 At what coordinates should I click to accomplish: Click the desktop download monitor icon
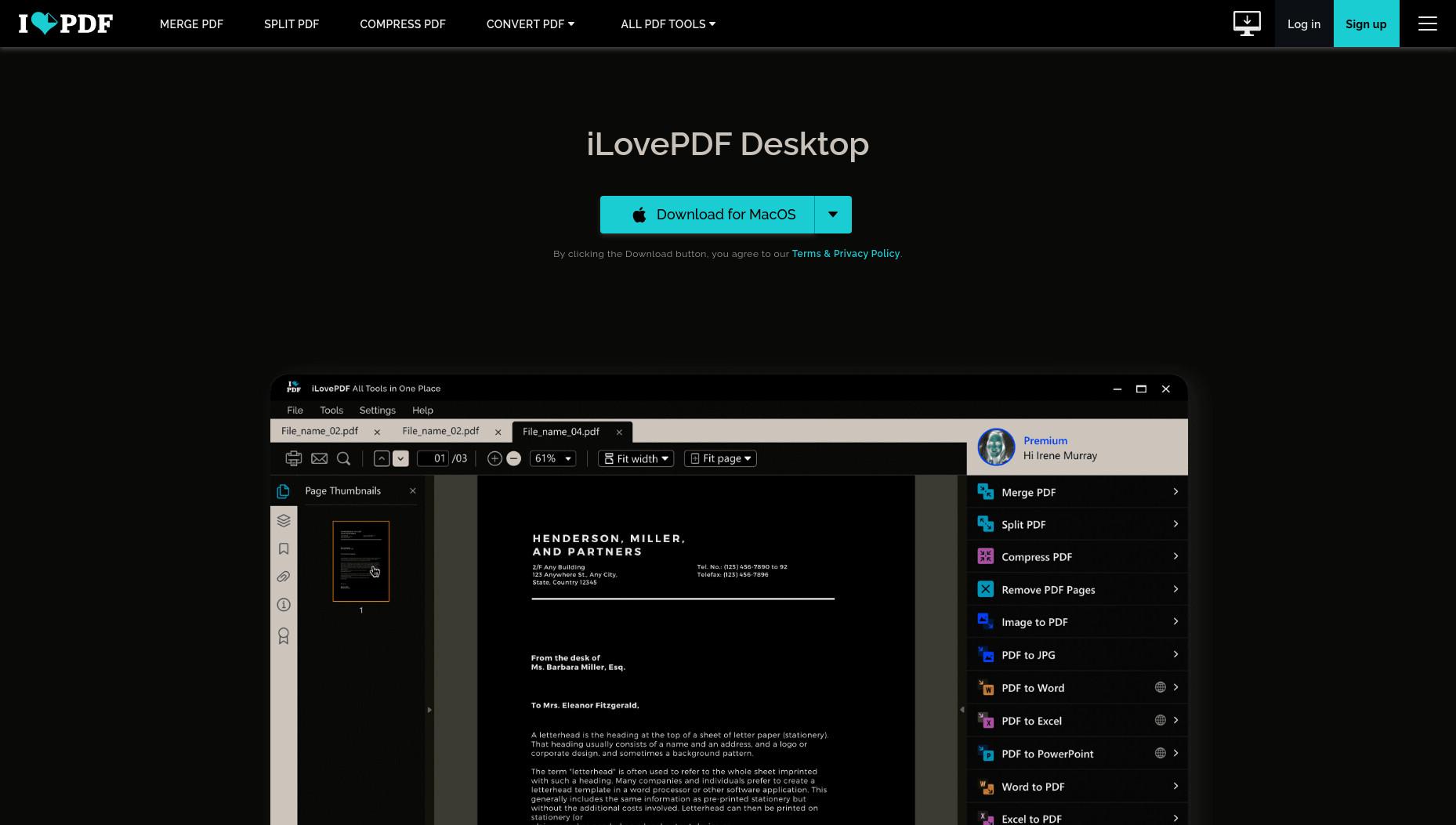[x=1247, y=24]
